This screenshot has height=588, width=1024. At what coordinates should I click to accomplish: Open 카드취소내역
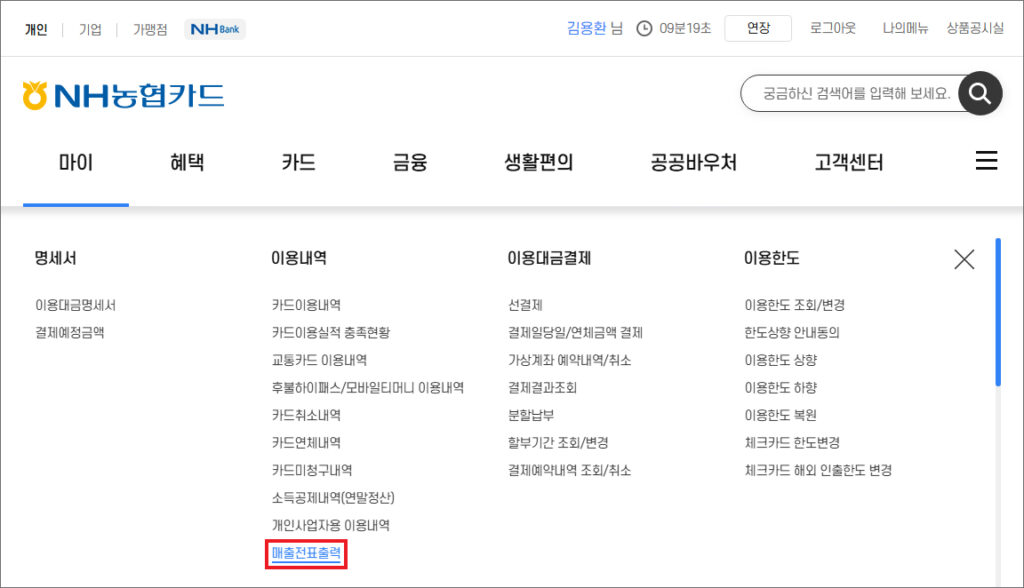(306, 415)
